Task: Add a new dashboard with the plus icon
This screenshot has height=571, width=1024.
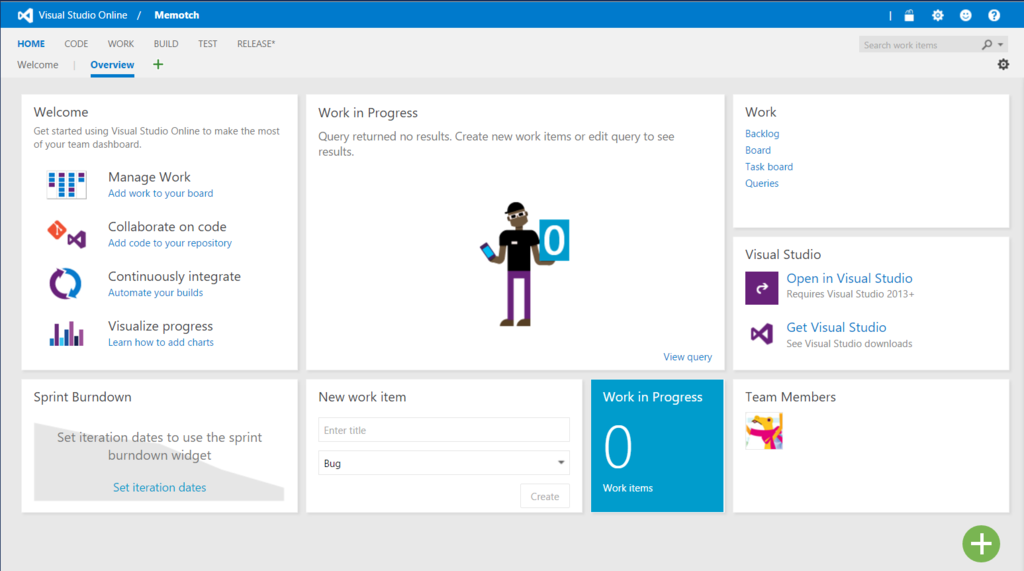Action: [x=158, y=64]
